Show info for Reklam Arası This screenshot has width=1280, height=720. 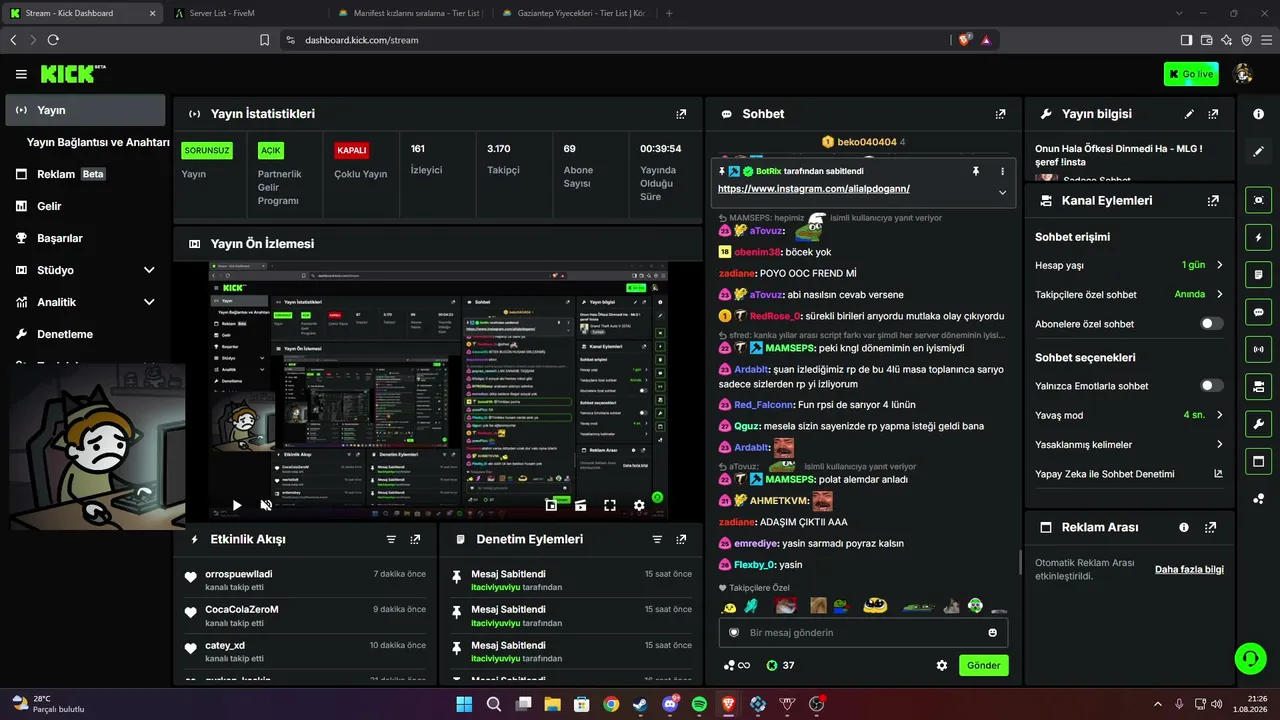coord(1184,527)
